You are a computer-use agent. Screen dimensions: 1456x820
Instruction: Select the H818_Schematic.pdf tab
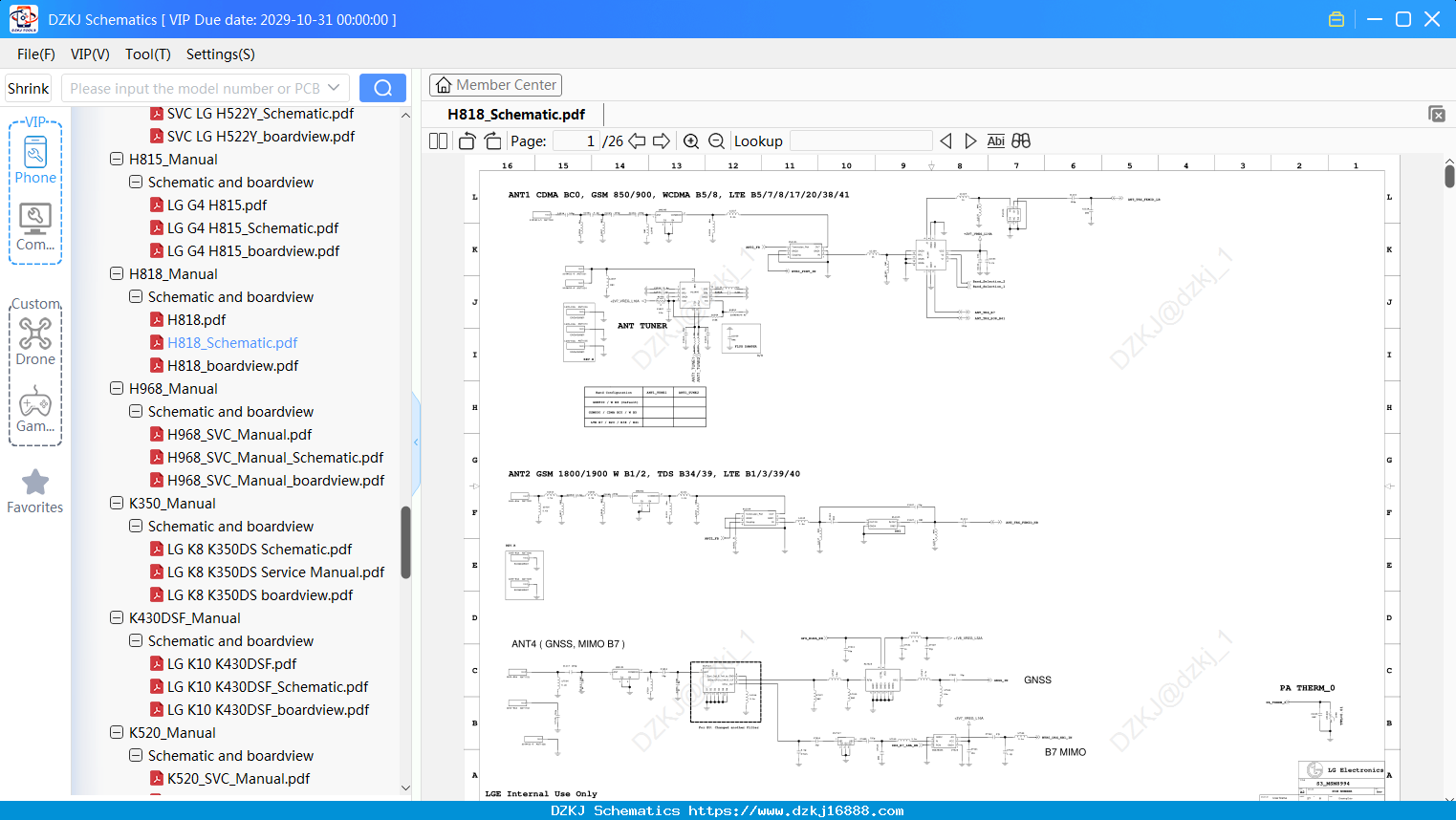point(516,114)
